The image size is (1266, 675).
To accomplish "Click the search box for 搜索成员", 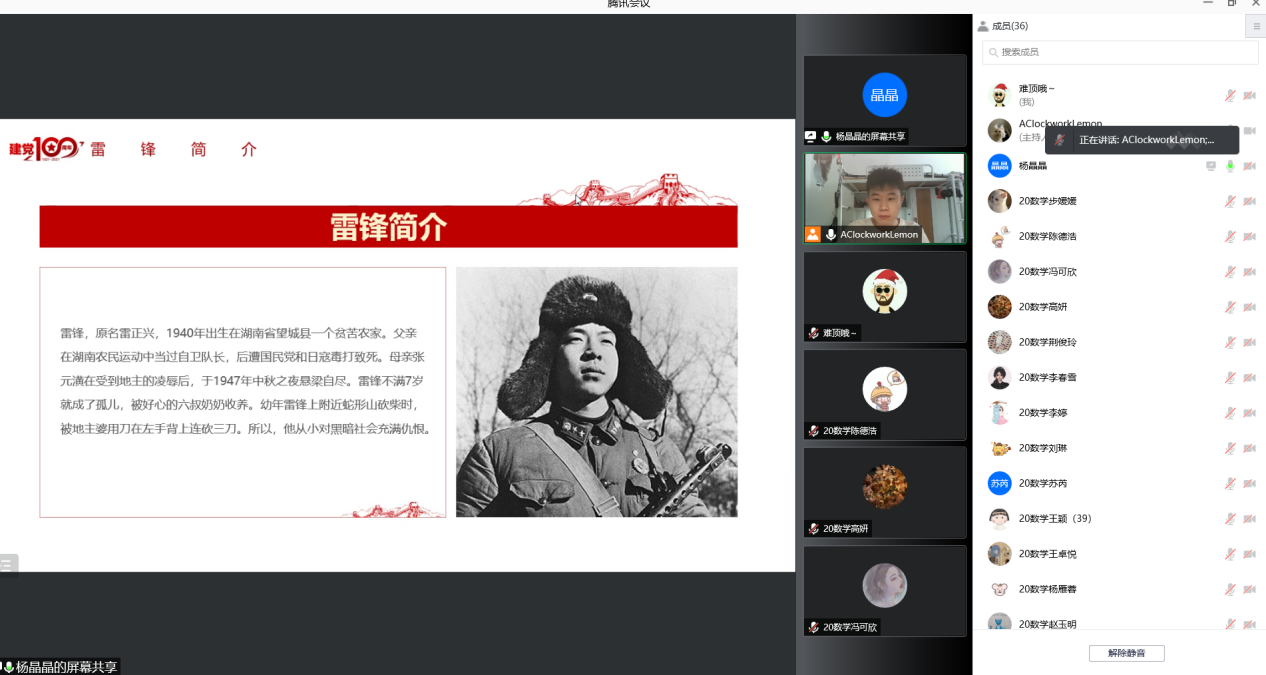I will click(x=1119, y=52).
